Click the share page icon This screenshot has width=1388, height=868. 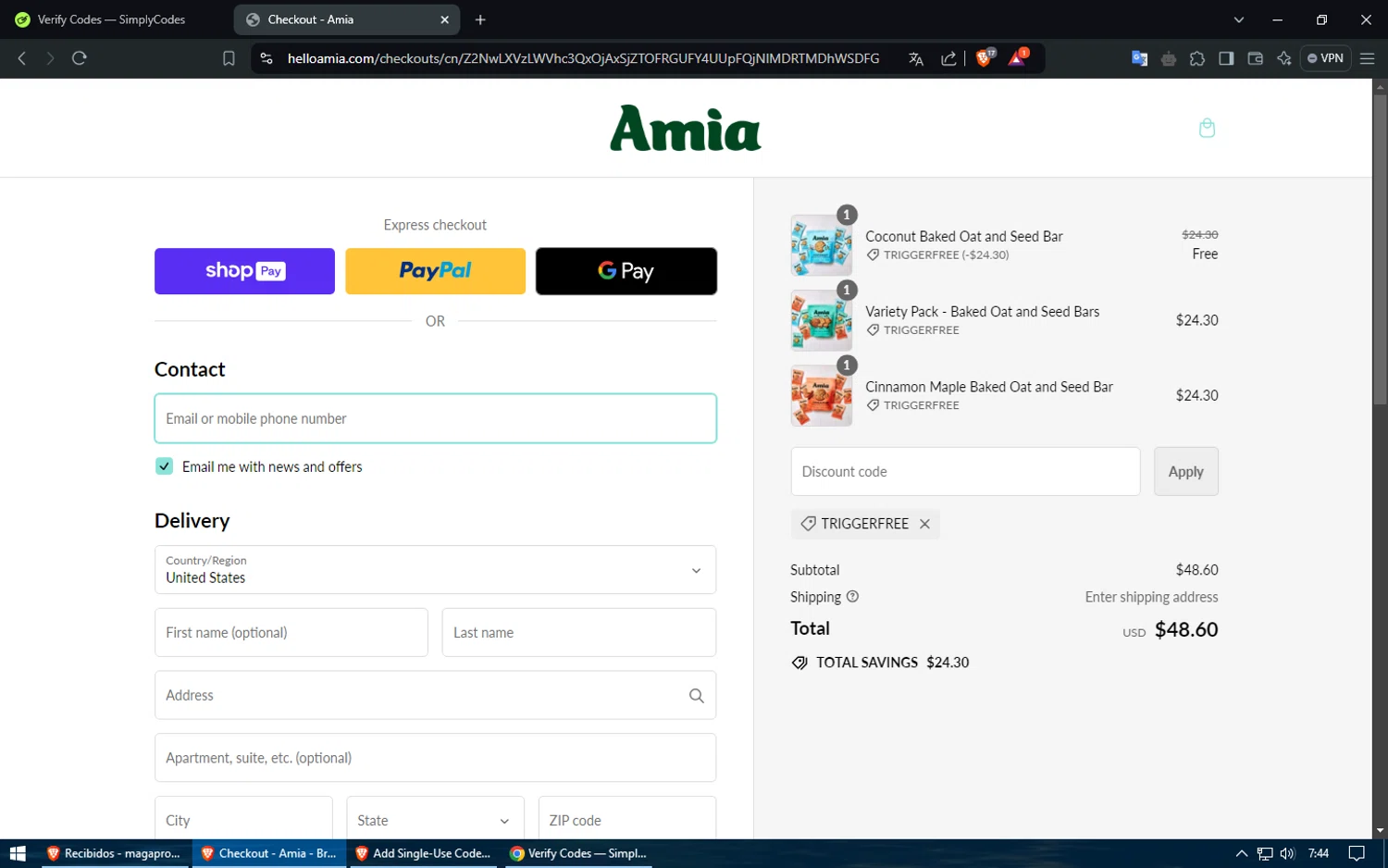click(948, 58)
